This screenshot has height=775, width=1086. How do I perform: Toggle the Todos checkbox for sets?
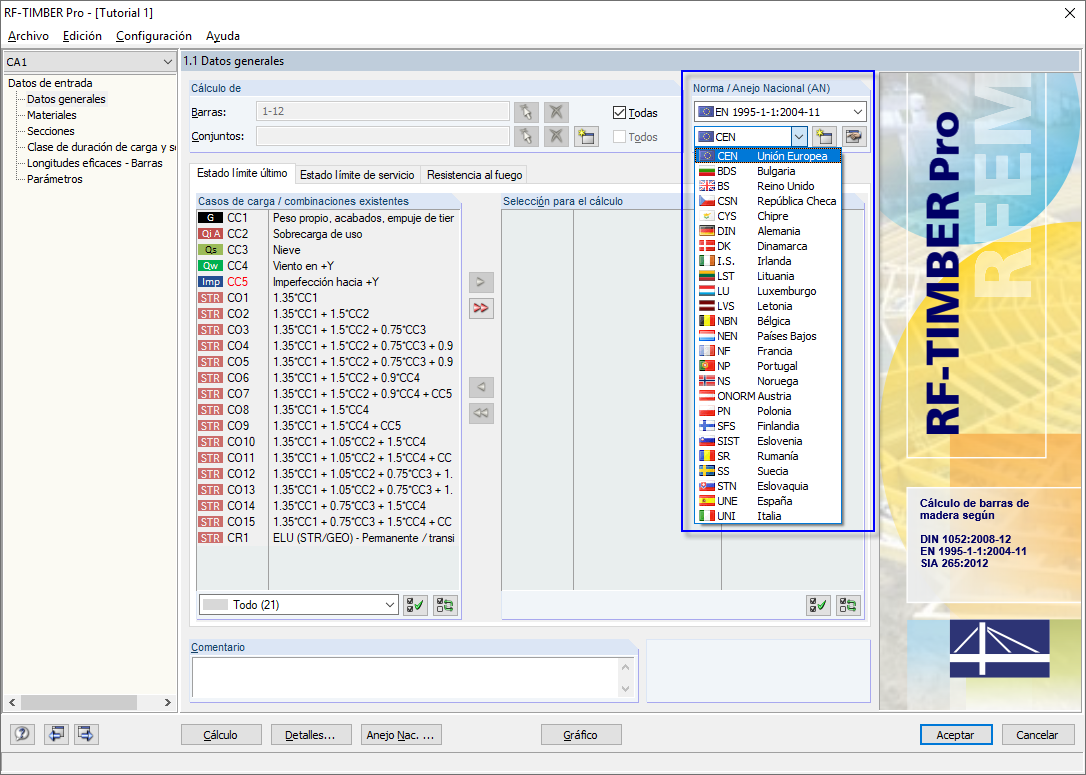point(619,136)
